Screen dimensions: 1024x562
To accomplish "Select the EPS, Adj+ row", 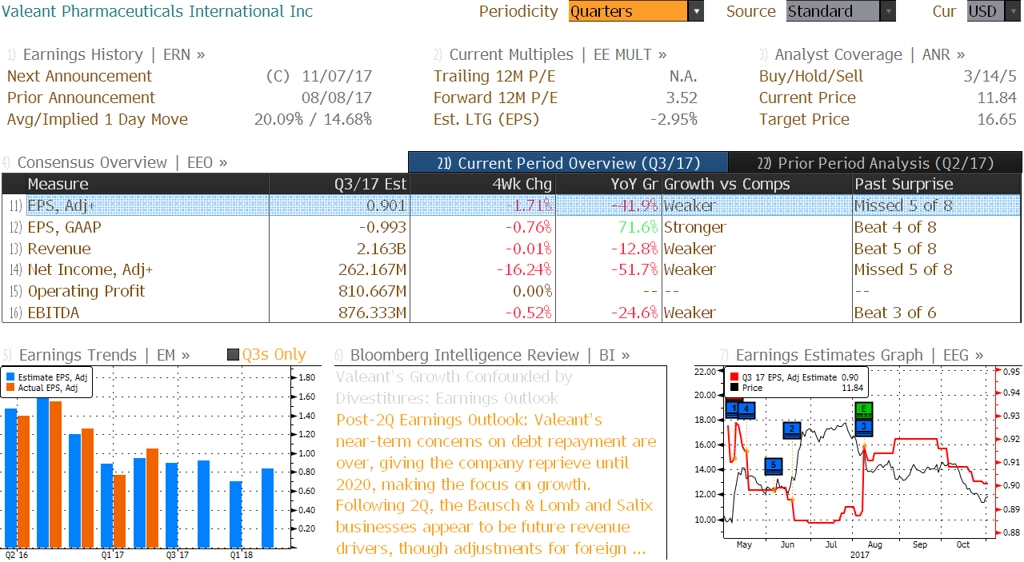I will [x=511, y=205].
